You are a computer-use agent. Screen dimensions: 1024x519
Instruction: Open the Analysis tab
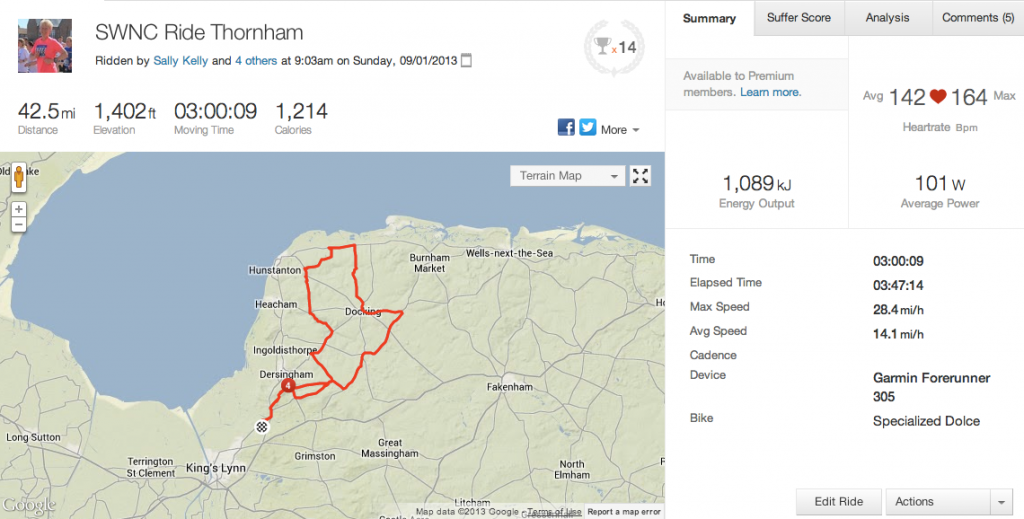[x=887, y=18]
